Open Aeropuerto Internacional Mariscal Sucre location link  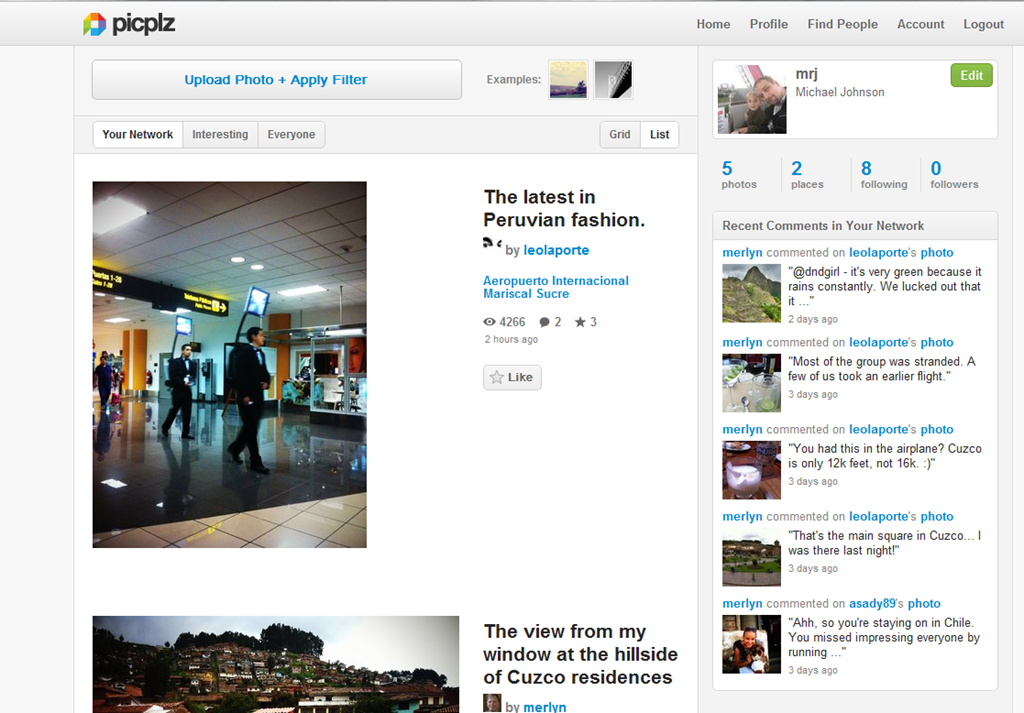point(555,287)
